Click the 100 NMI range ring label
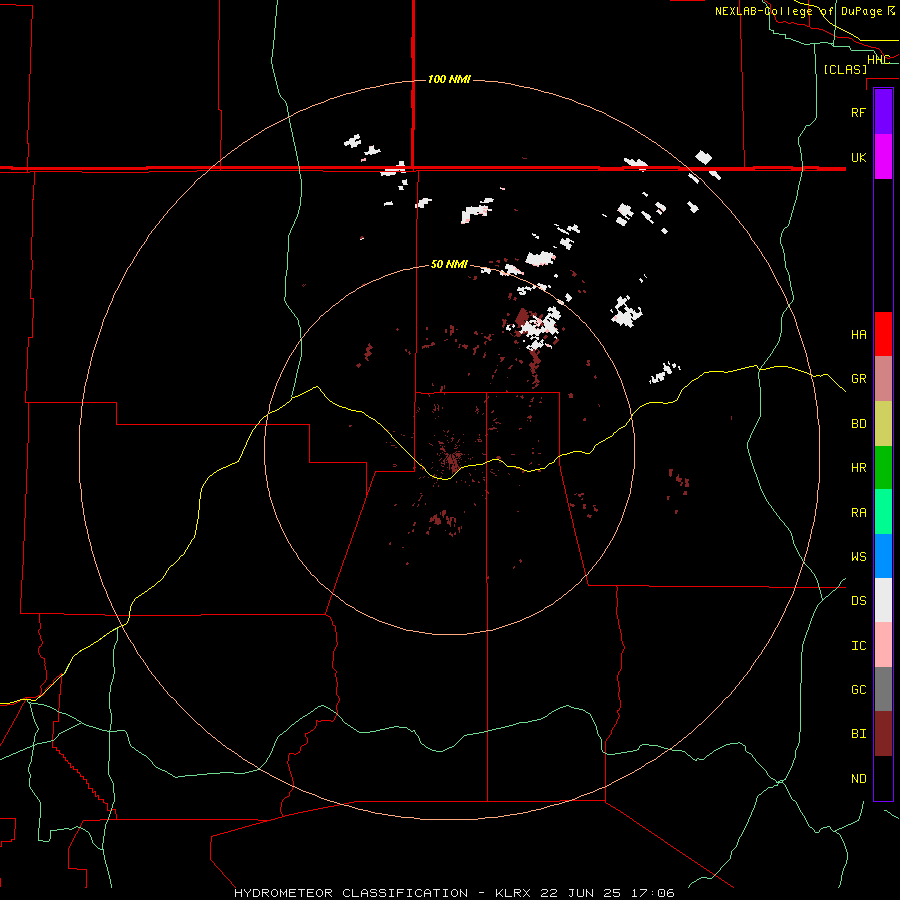This screenshot has width=900, height=900. [449, 79]
